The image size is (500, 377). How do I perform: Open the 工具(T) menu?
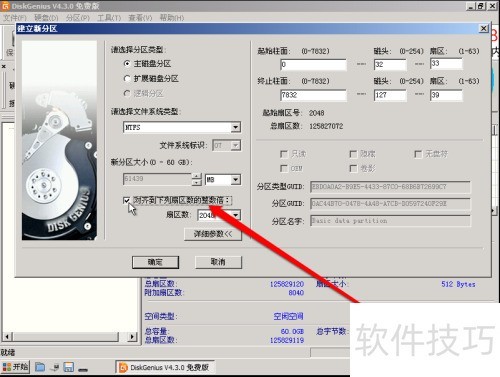tap(109, 18)
